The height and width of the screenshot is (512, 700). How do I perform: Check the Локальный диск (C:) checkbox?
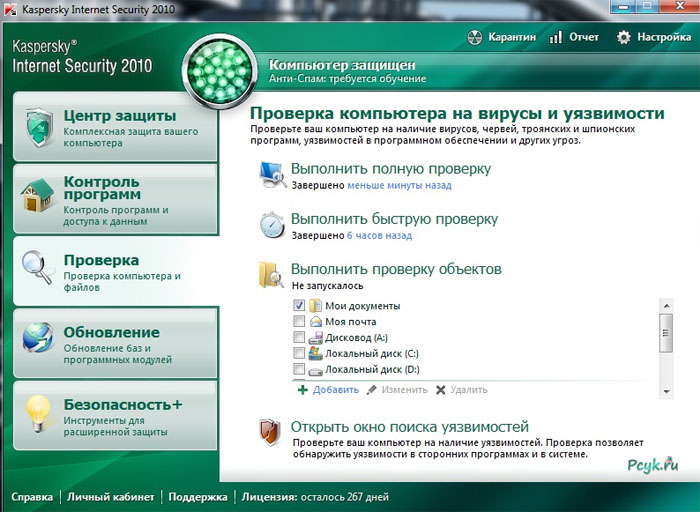pos(299,353)
